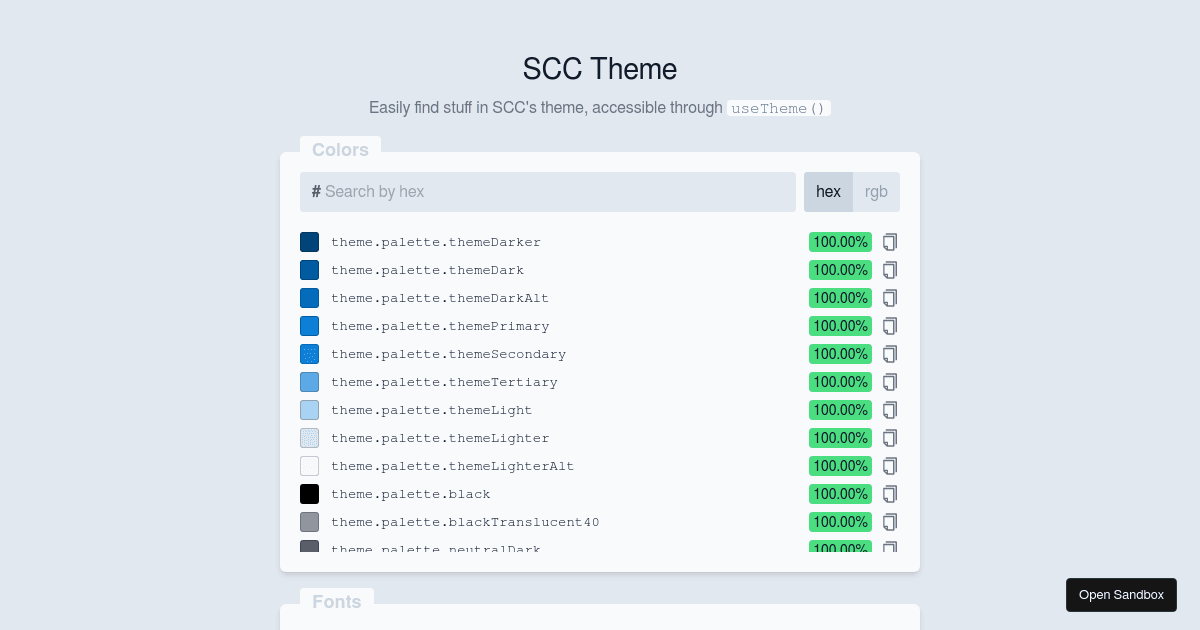Copy the themeLighterAlt palette value
The width and height of the screenshot is (1200, 630).
tap(890, 466)
